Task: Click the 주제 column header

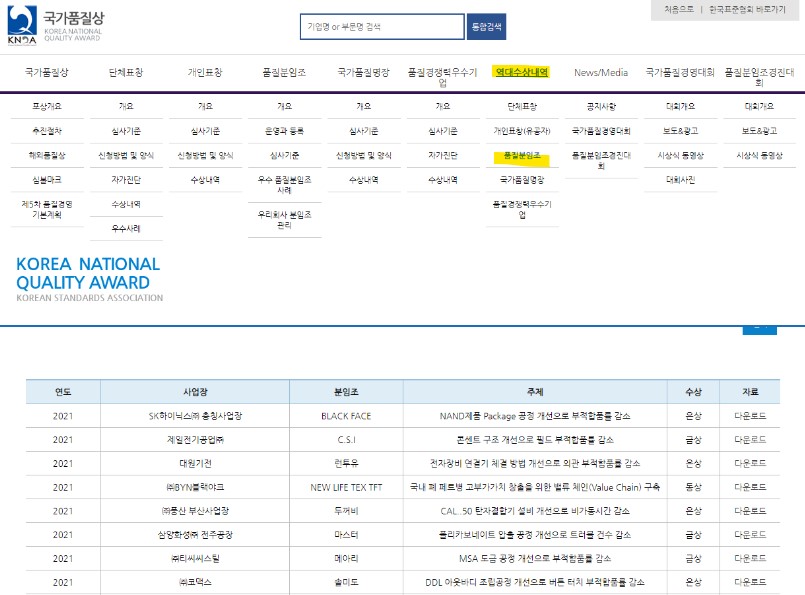Action: pyautogui.click(x=535, y=392)
